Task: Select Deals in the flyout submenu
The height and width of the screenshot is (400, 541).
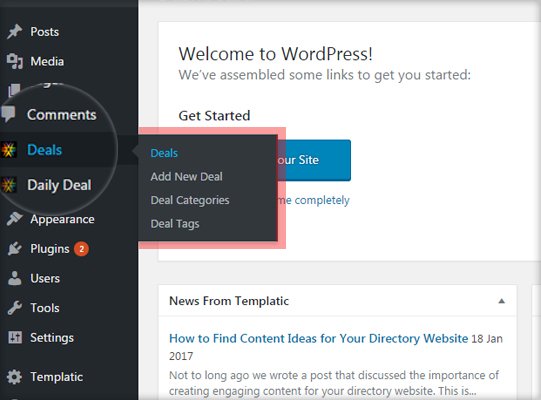Action: coord(164,153)
